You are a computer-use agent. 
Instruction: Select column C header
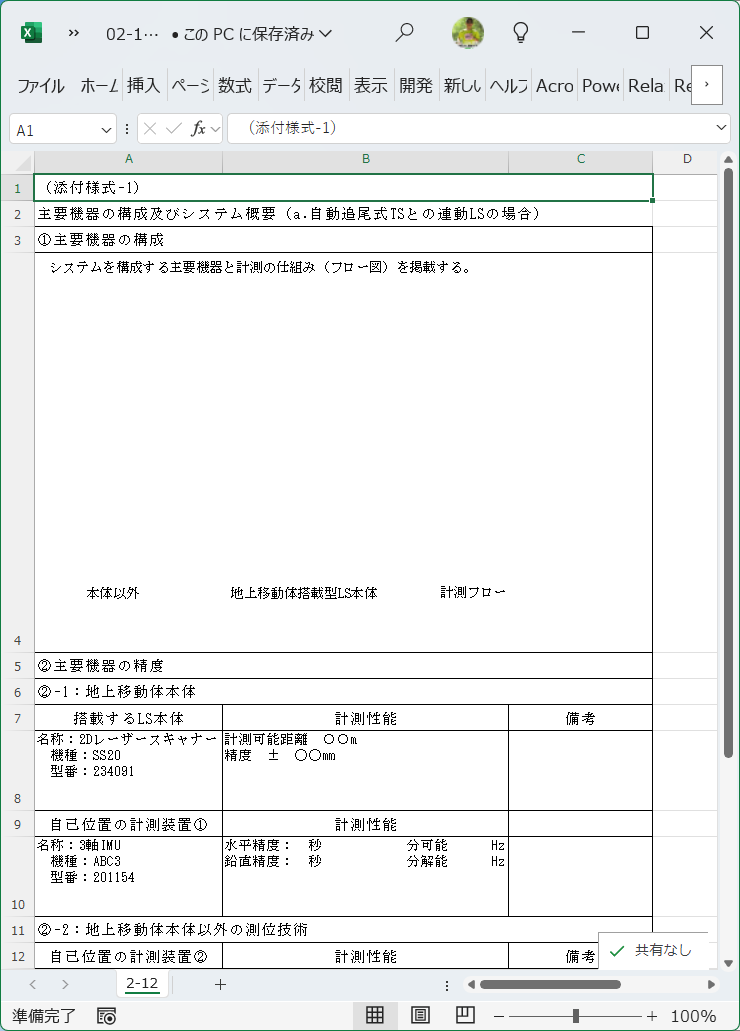[x=581, y=159]
